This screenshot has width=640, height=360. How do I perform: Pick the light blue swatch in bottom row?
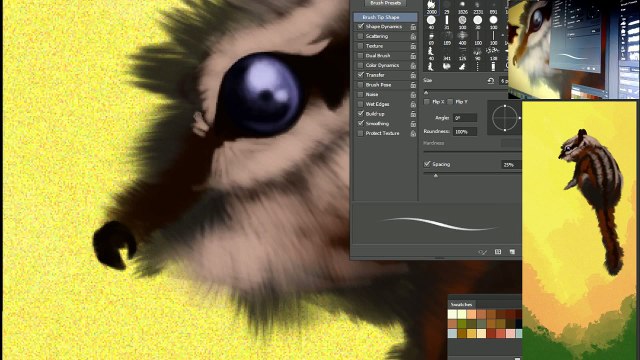pyautogui.click(x=452, y=333)
